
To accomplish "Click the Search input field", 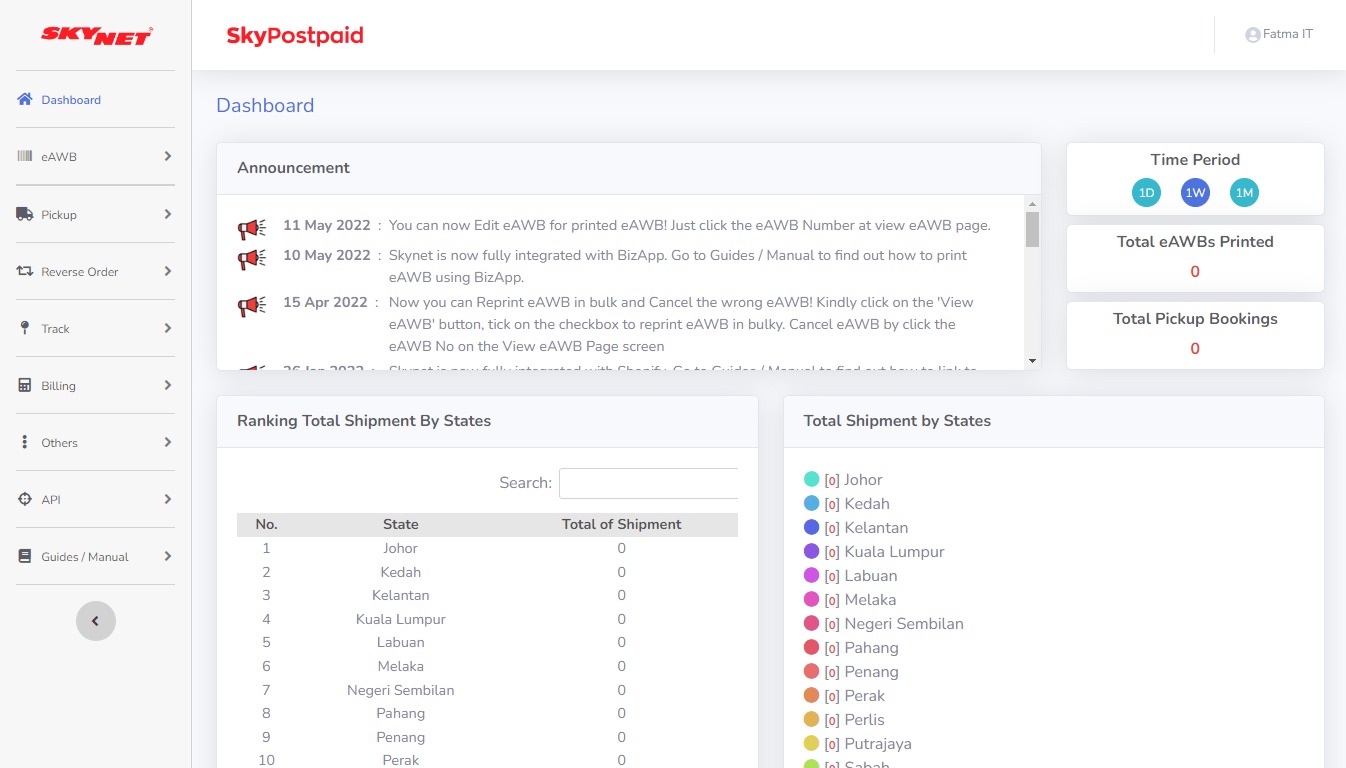I will (648, 483).
